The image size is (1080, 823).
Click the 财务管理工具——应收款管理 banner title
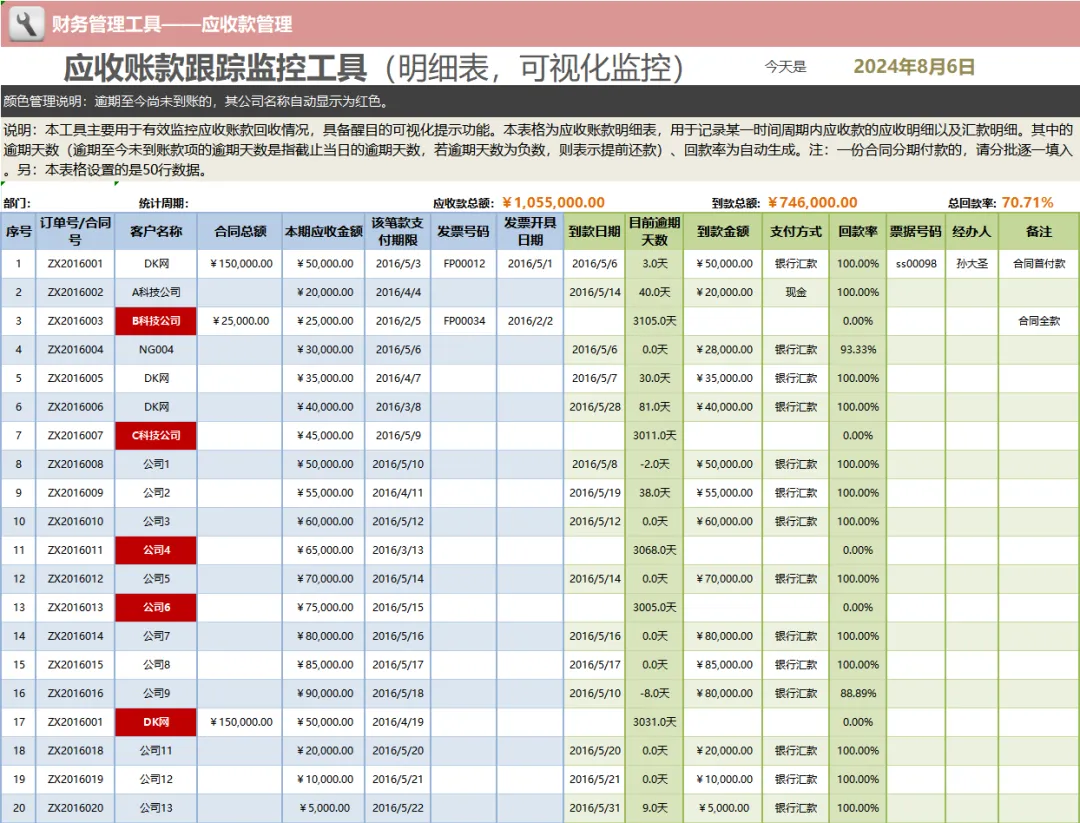pyautogui.click(x=172, y=25)
